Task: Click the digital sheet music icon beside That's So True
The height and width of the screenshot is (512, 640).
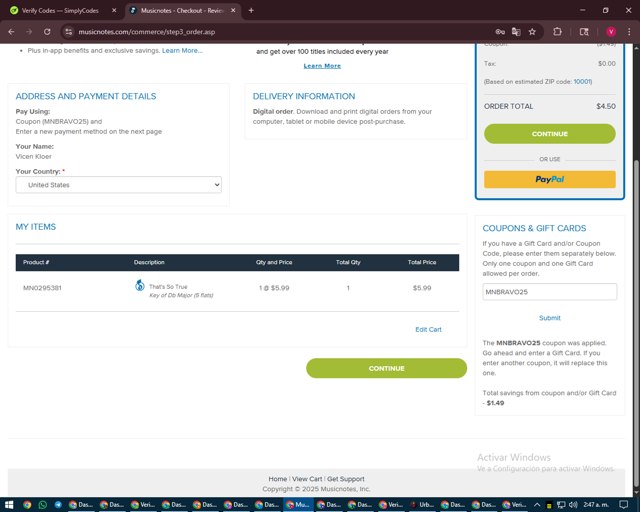Action: tap(140, 285)
